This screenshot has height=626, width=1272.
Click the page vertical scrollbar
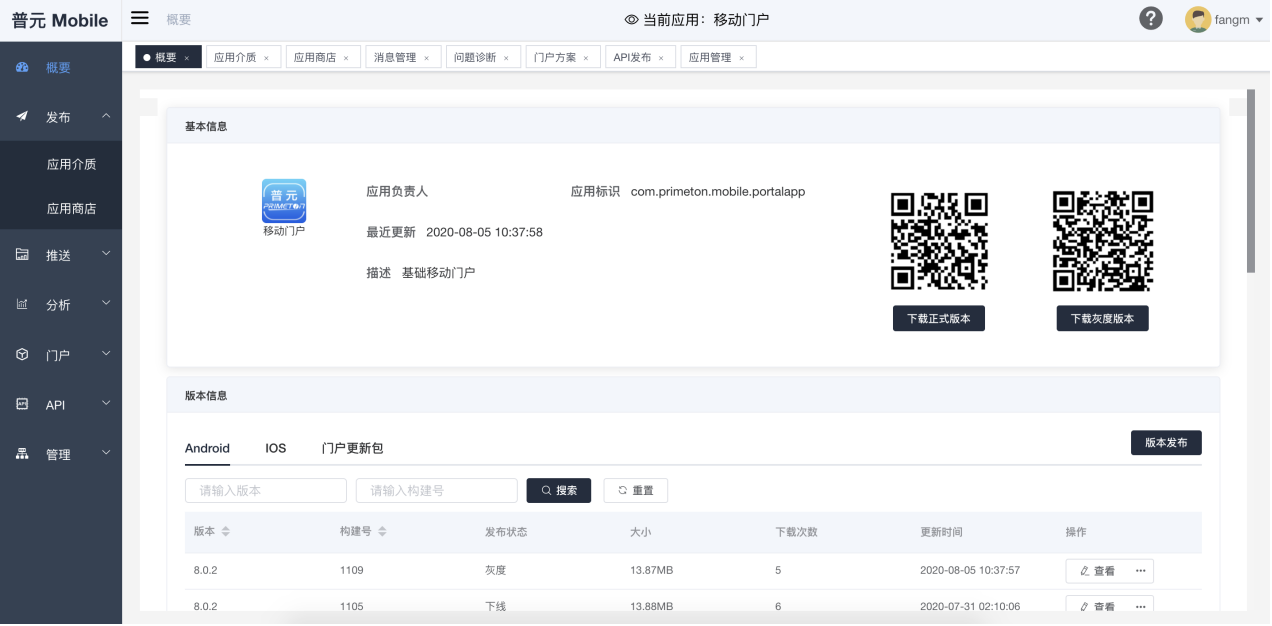pos(1251,180)
